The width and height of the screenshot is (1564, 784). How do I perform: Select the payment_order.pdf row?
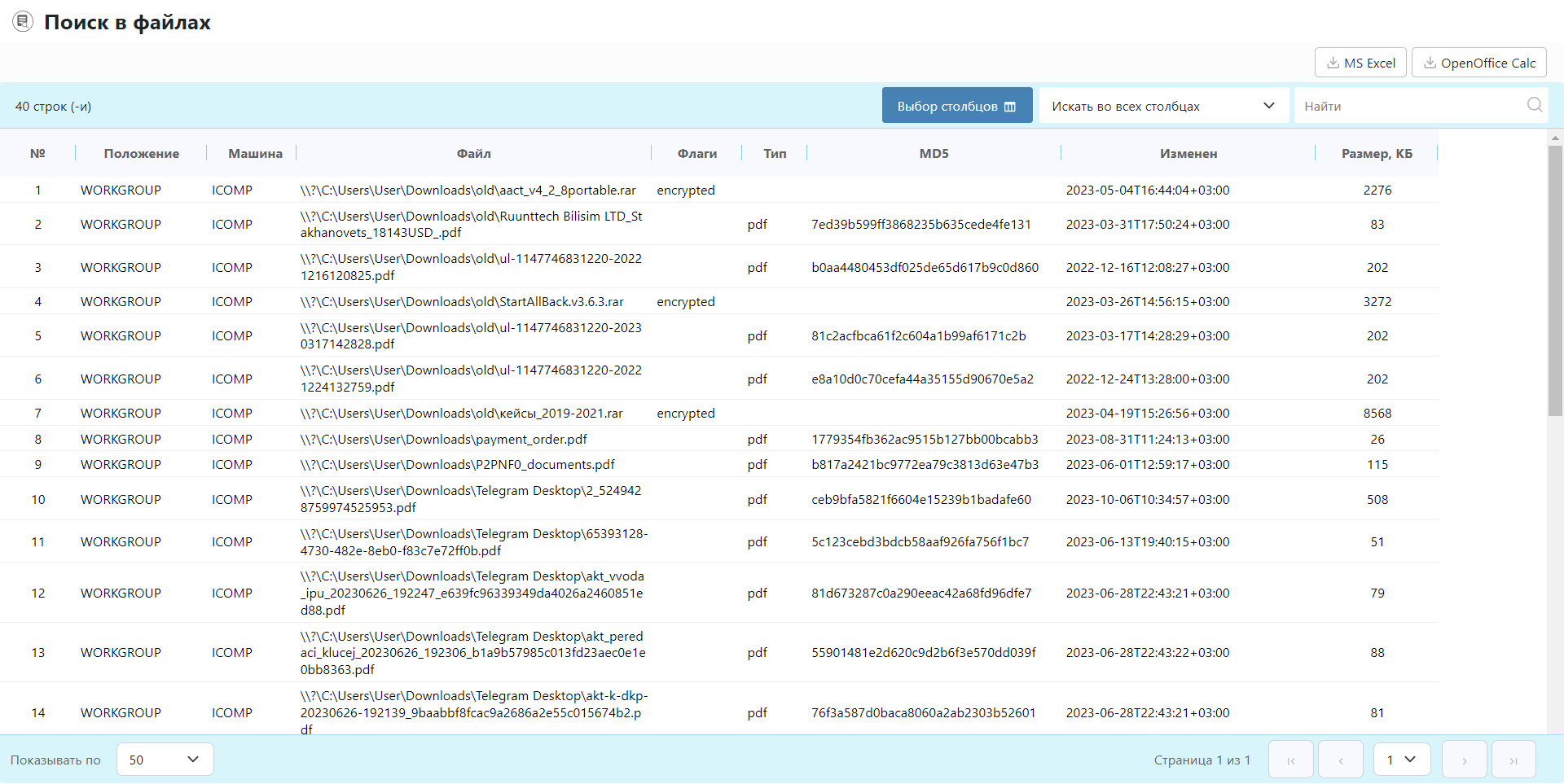(x=443, y=439)
